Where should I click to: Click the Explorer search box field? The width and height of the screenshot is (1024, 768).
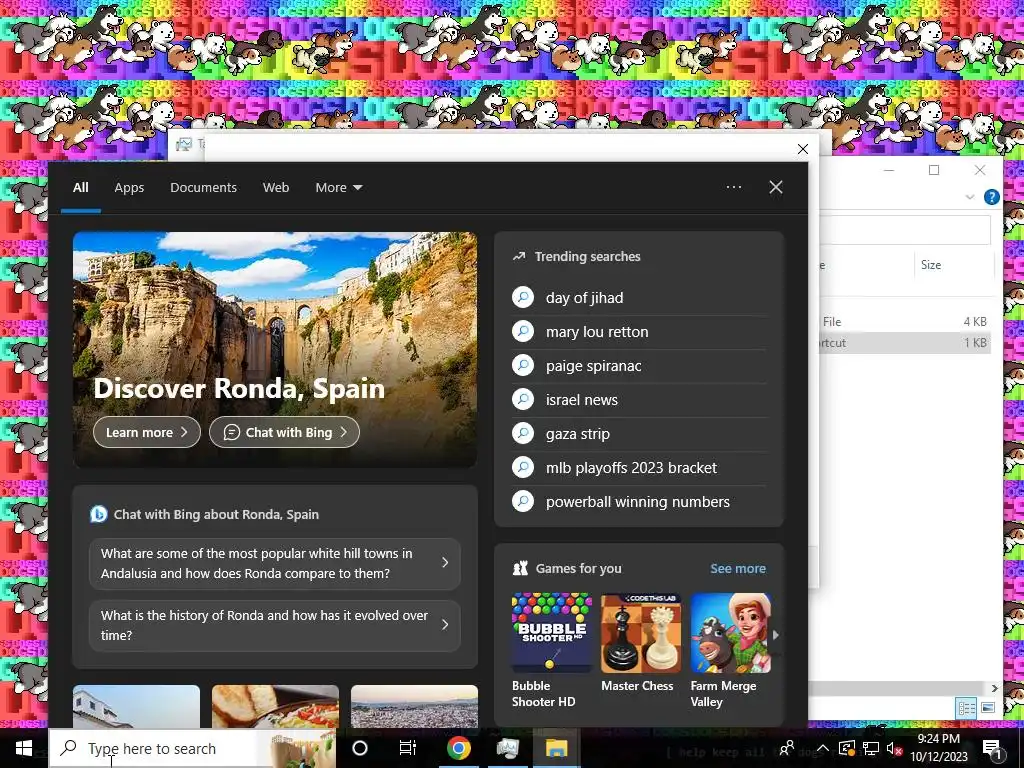pyautogui.click(x=904, y=229)
